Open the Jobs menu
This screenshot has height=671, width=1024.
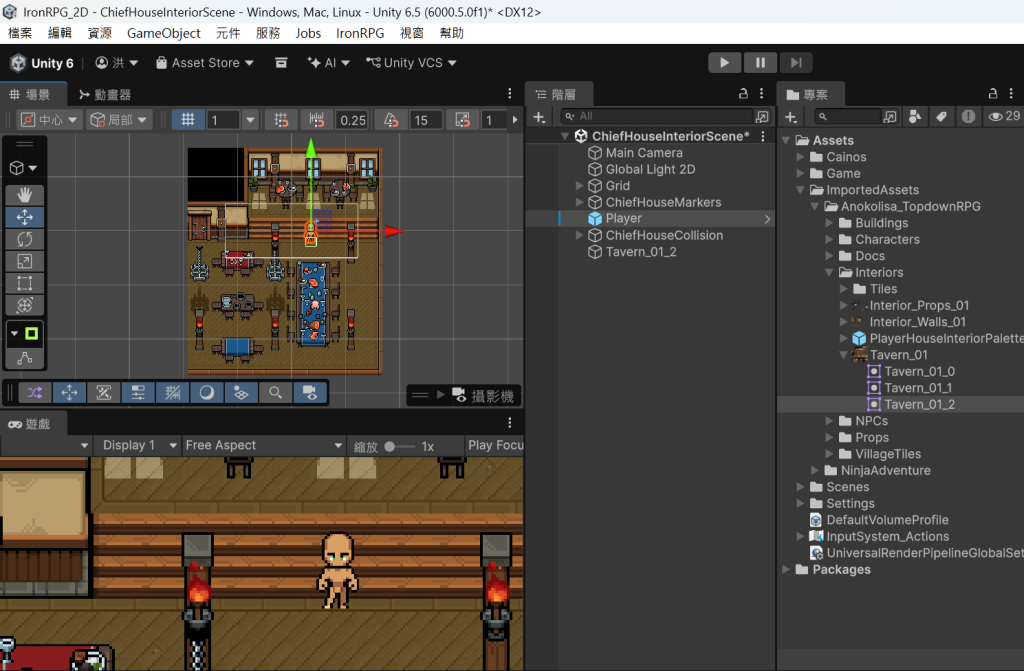(308, 33)
